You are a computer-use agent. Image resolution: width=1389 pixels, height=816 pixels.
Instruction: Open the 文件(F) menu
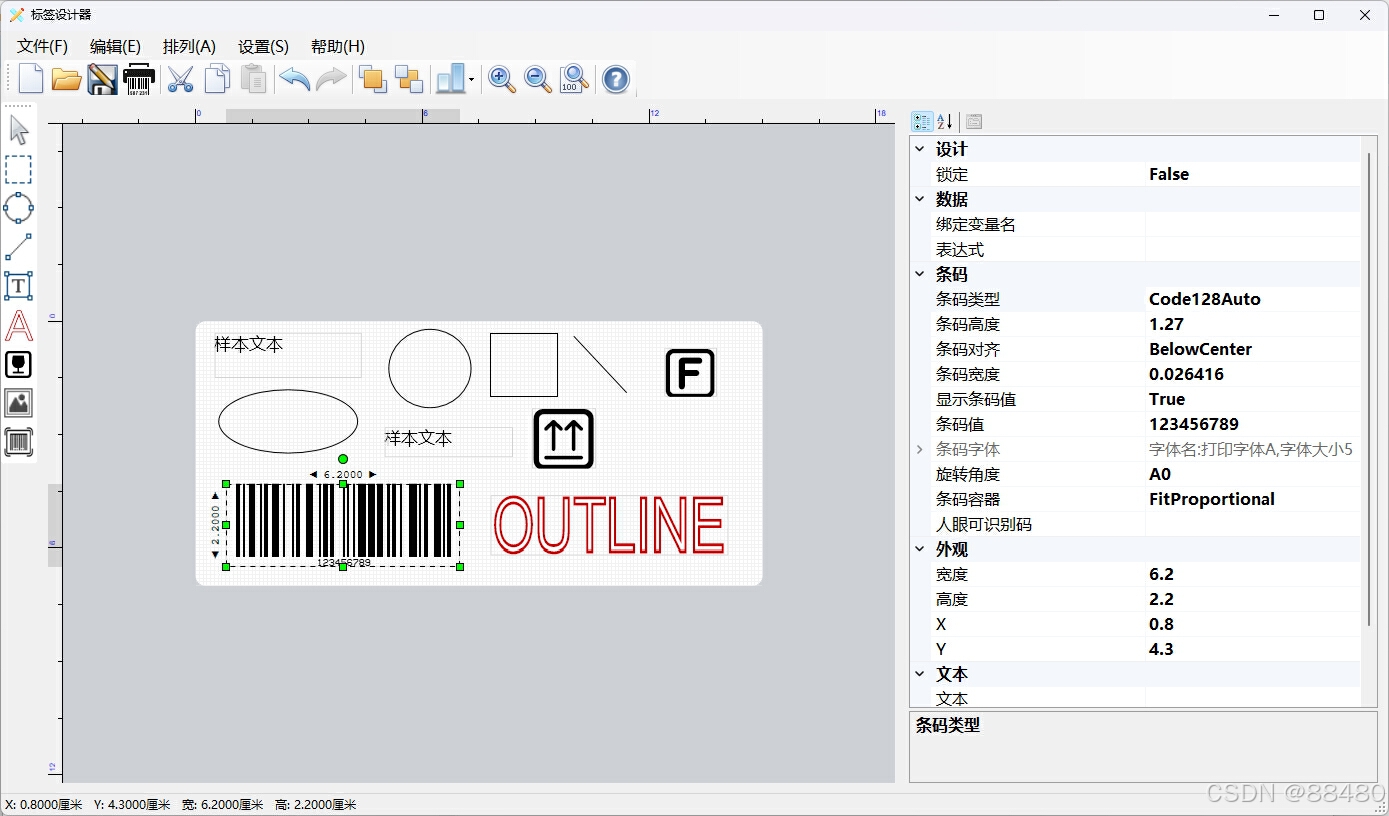click(x=42, y=46)
